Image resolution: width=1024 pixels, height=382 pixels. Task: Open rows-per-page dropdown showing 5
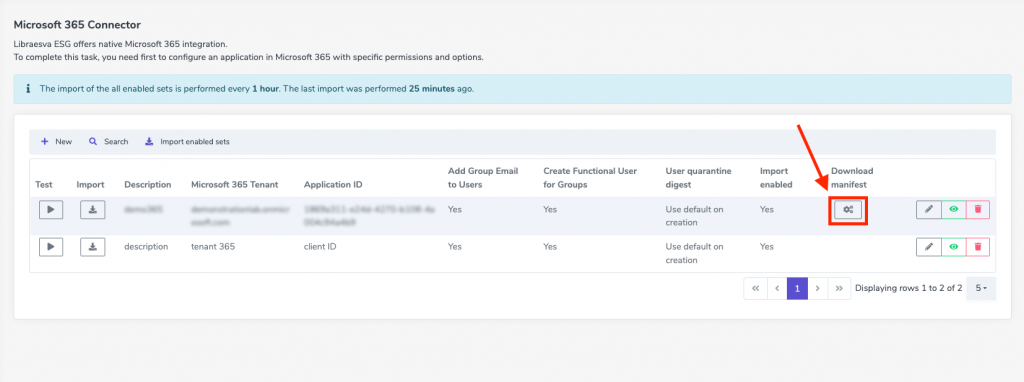[x=981, y=288]
